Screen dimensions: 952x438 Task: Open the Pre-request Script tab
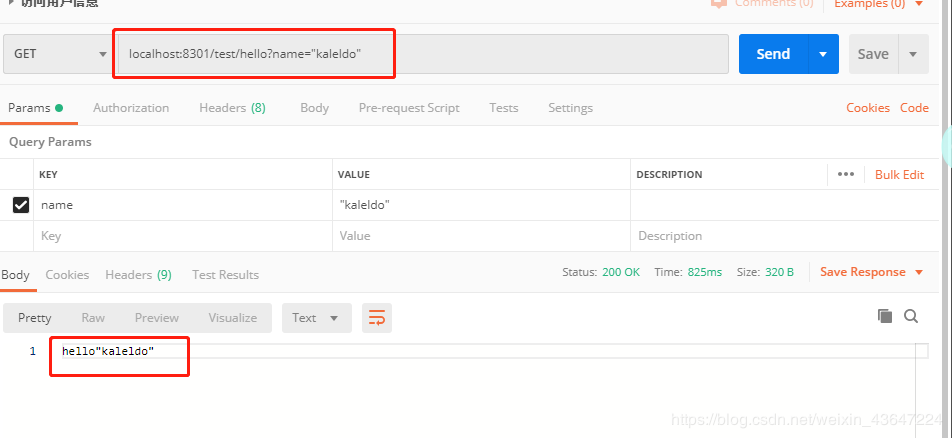pos(409,108)
